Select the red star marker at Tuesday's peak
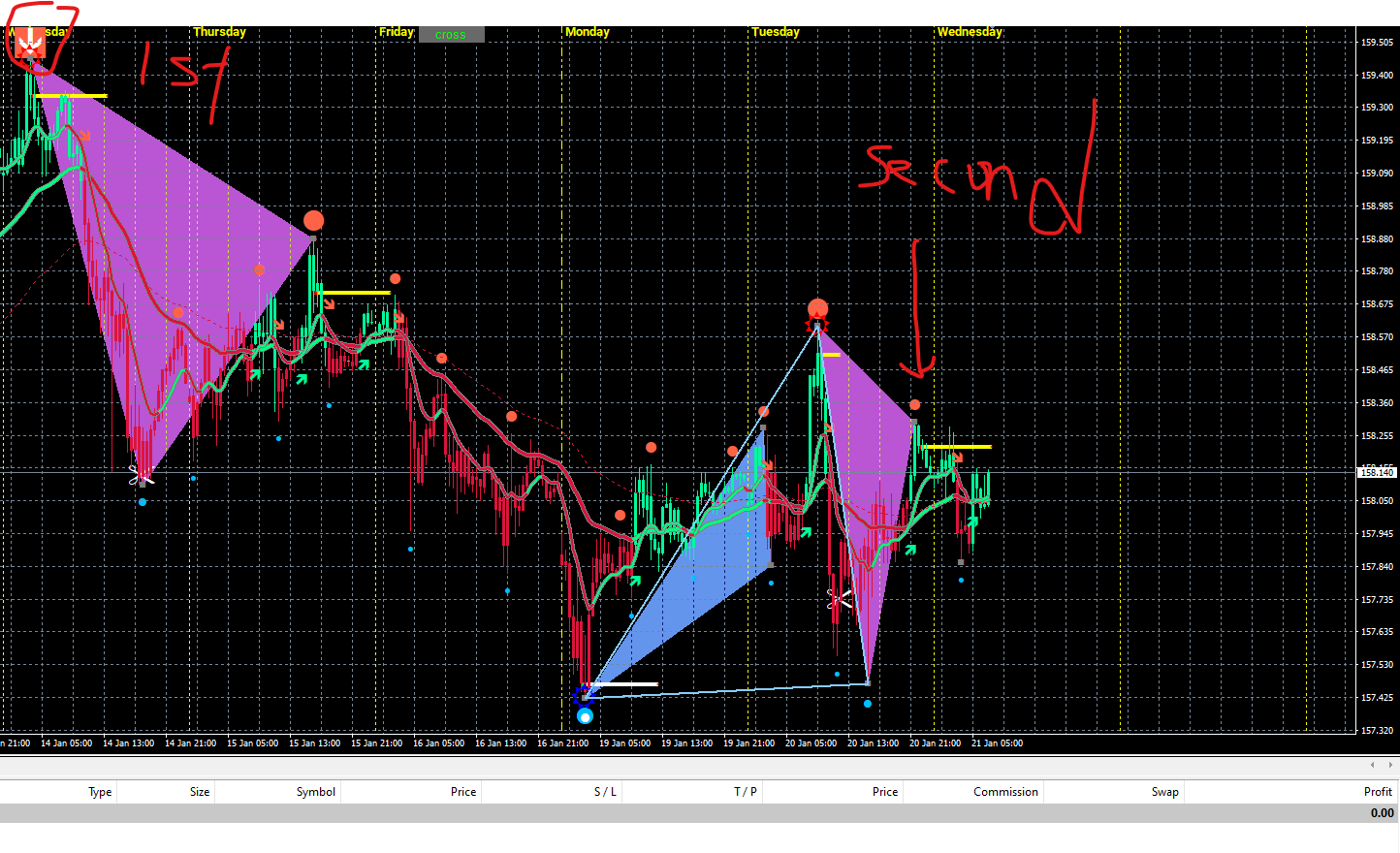 pos(817,324)
